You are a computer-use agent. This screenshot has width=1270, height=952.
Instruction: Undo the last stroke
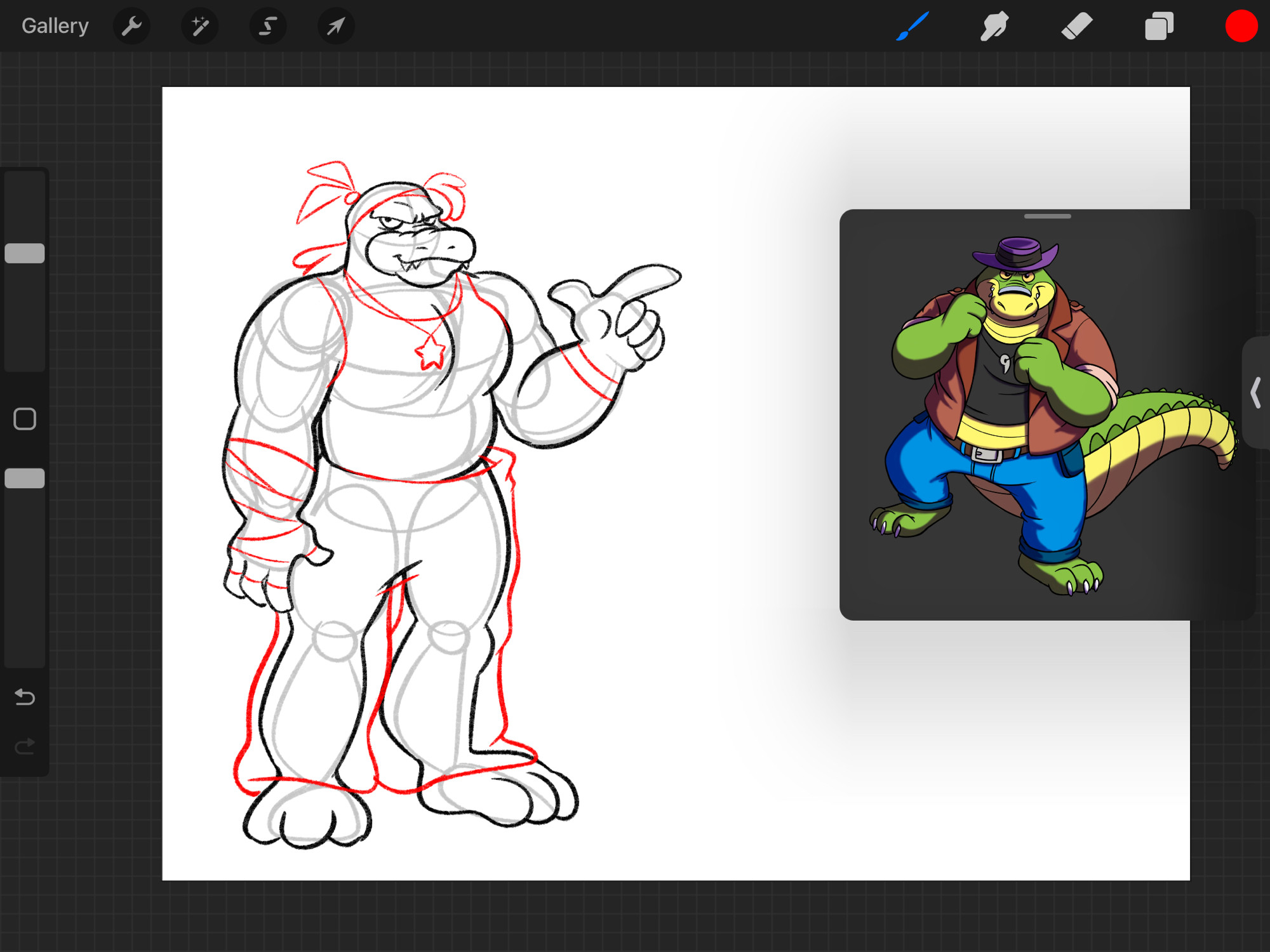25,697
